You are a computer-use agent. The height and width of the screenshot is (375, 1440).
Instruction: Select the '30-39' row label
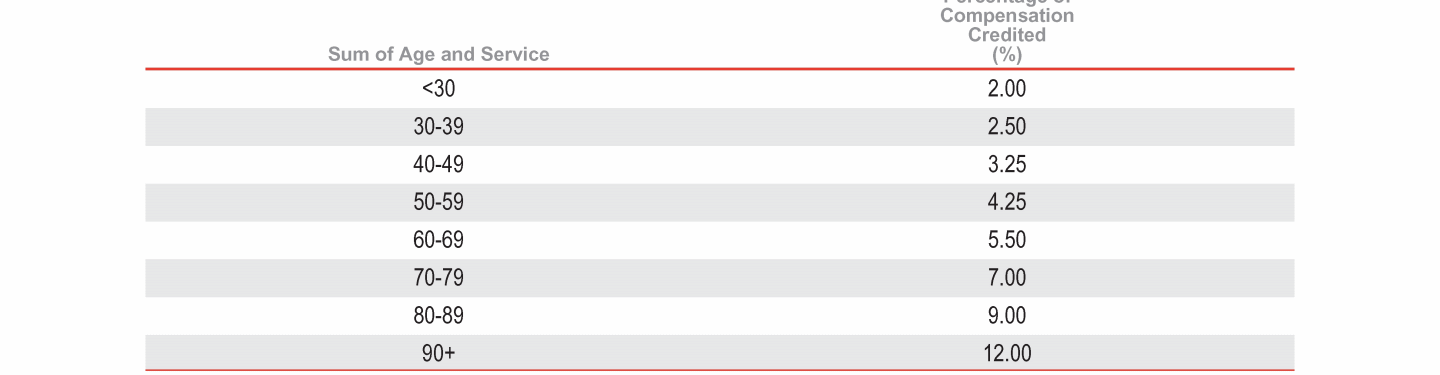click(438, 127)
